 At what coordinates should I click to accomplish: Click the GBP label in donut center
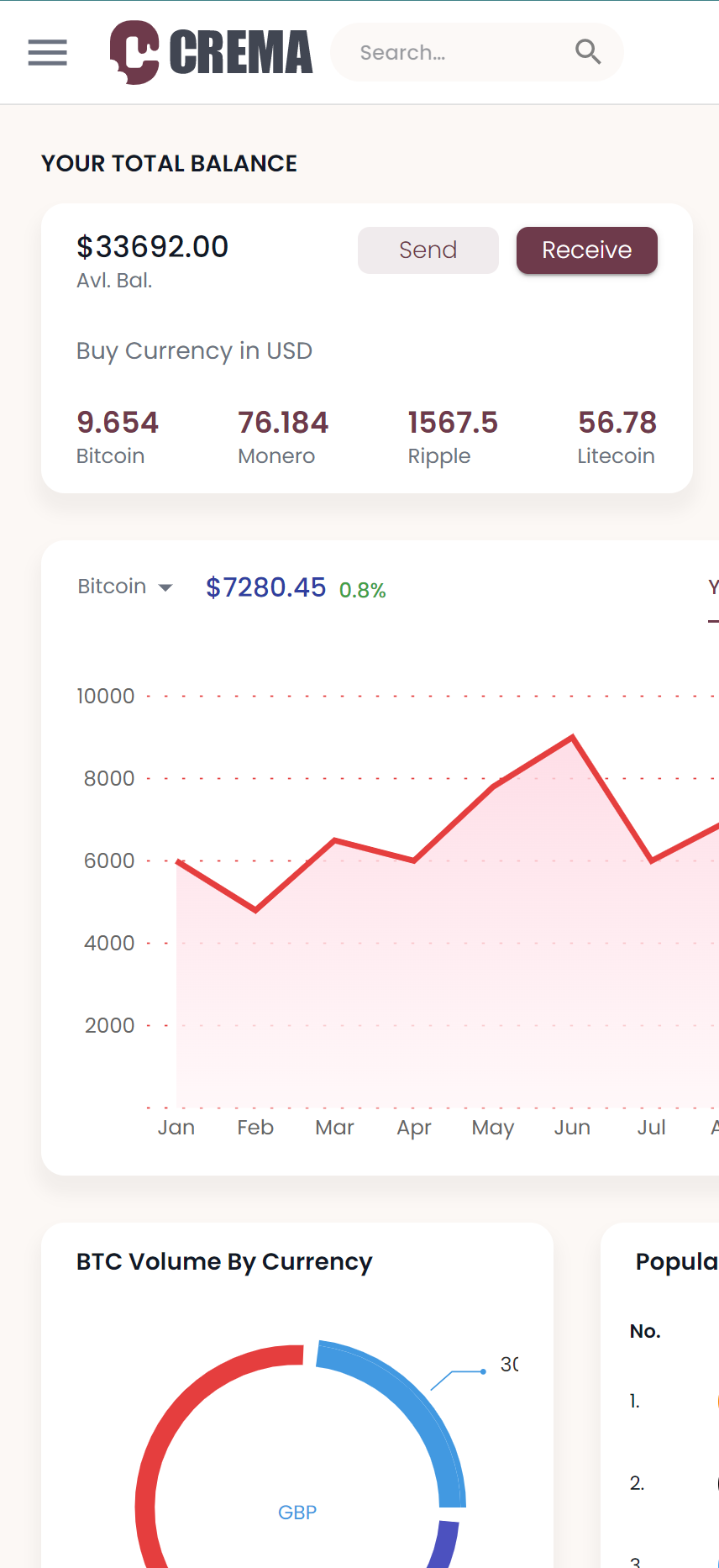297,1513
